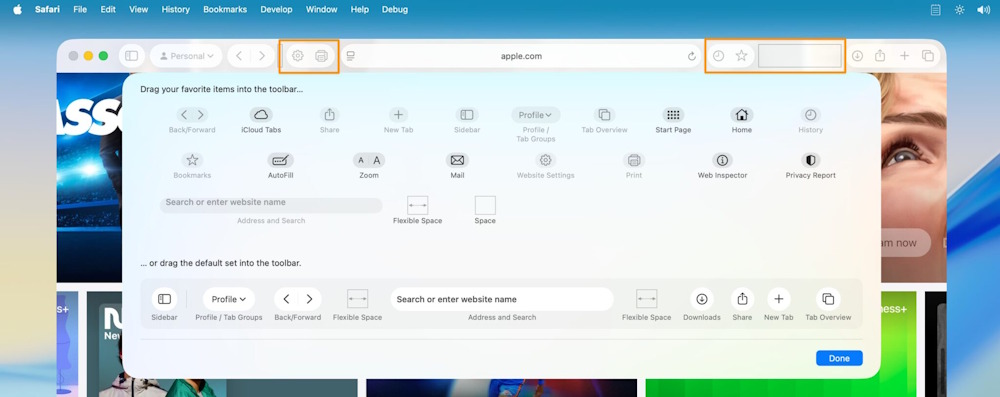Open the Debug menu

pos(395,10)
